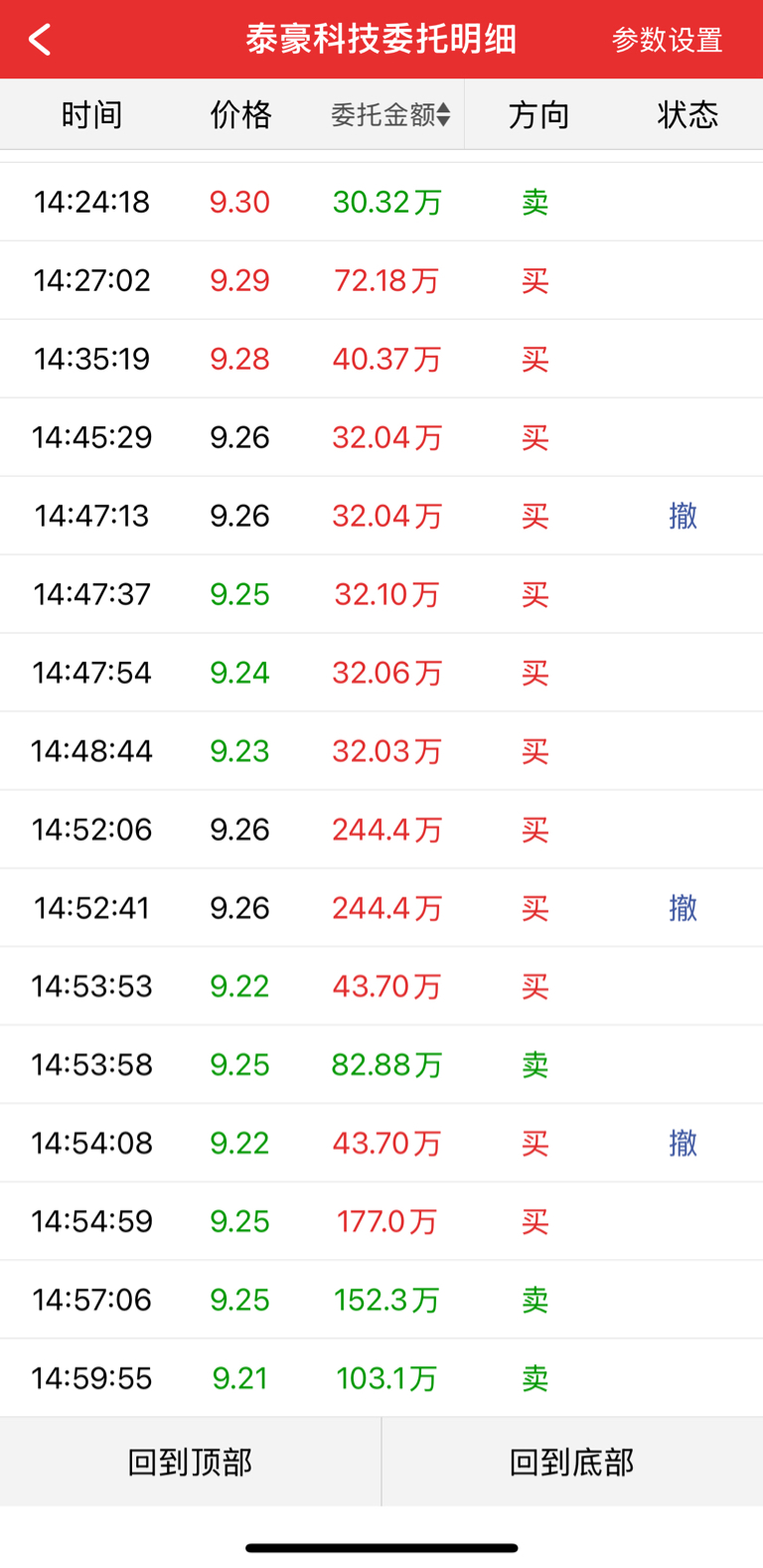
Task: Tap the 时间 column header
Action: pyautogui.click(x=91, y=115)
